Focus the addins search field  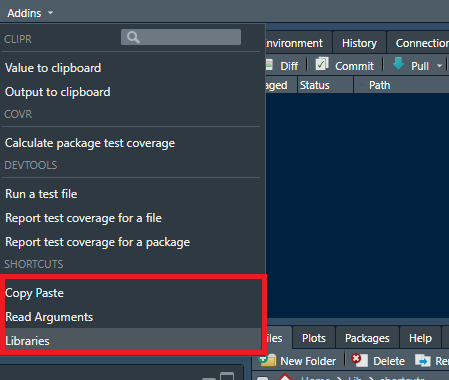coord(181,37)
